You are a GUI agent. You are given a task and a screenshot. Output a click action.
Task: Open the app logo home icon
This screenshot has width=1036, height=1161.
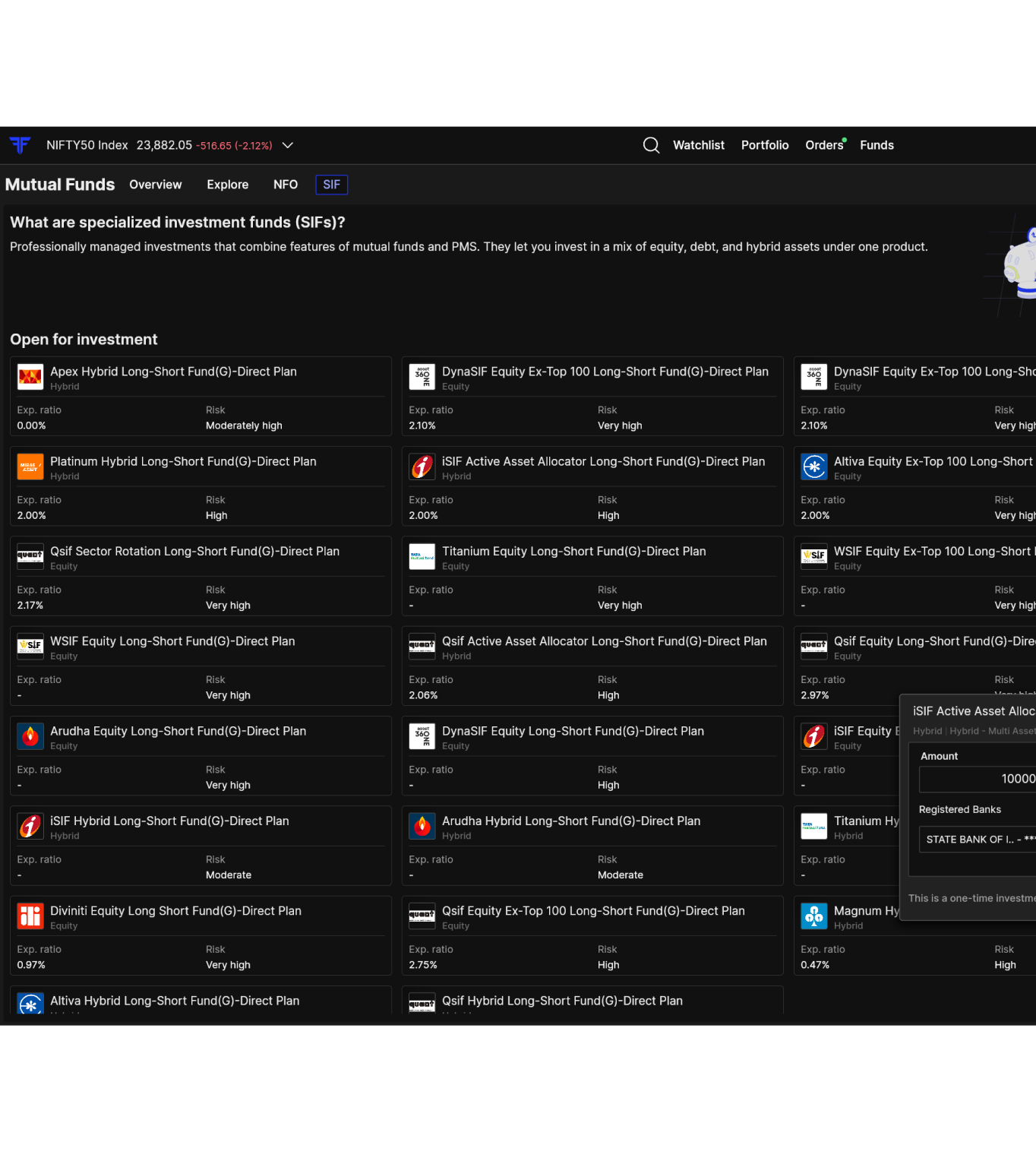click(20, 145)
